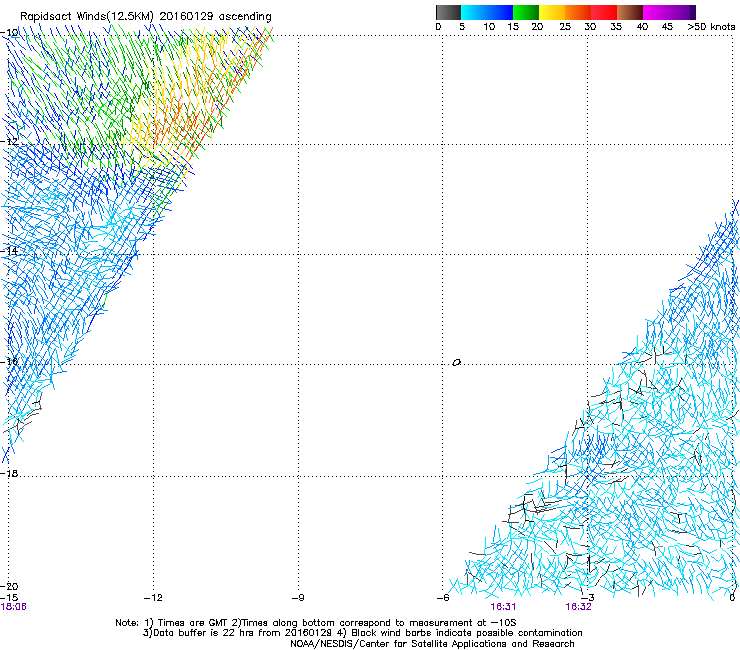Screen dimensions: 740x650
Task: Click the purple '16:32' time label
Action: [579, 607]
